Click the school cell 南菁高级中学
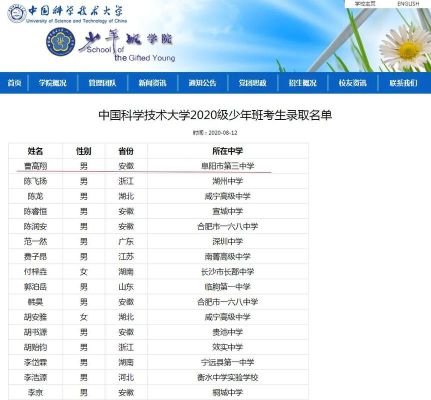The image size is (431, 400). pyautogui.click(x=228, y=257)
